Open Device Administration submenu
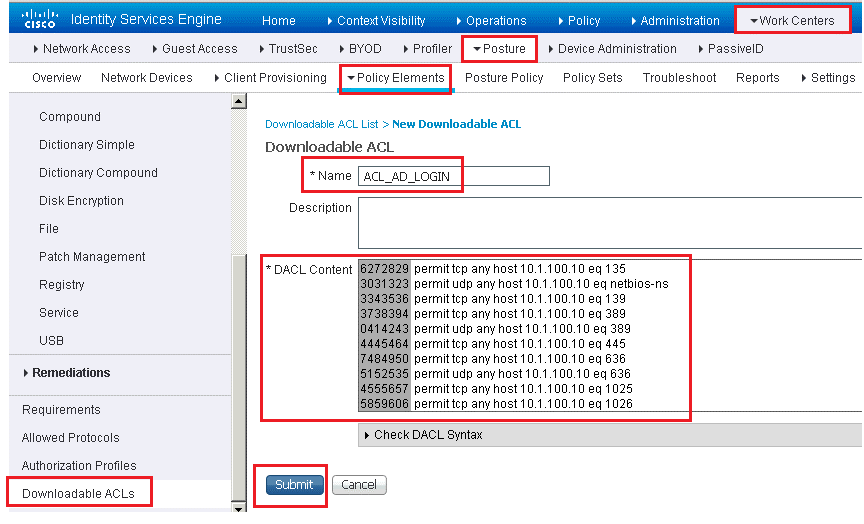The height and width of the screenshot is (524, 864). click(x=612, y=49)
